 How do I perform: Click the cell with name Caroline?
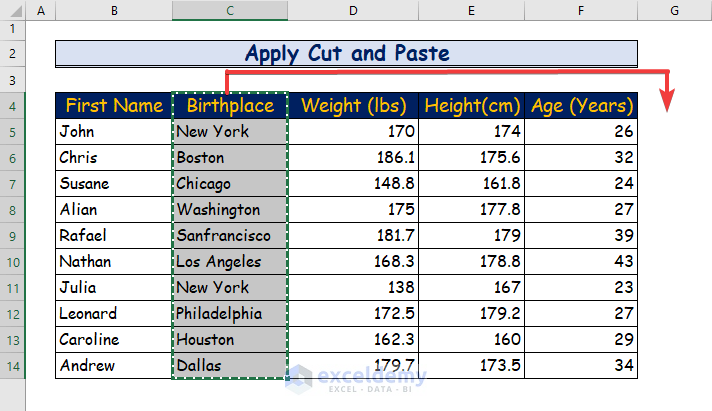pyautogui.click(x=114, y=339)
